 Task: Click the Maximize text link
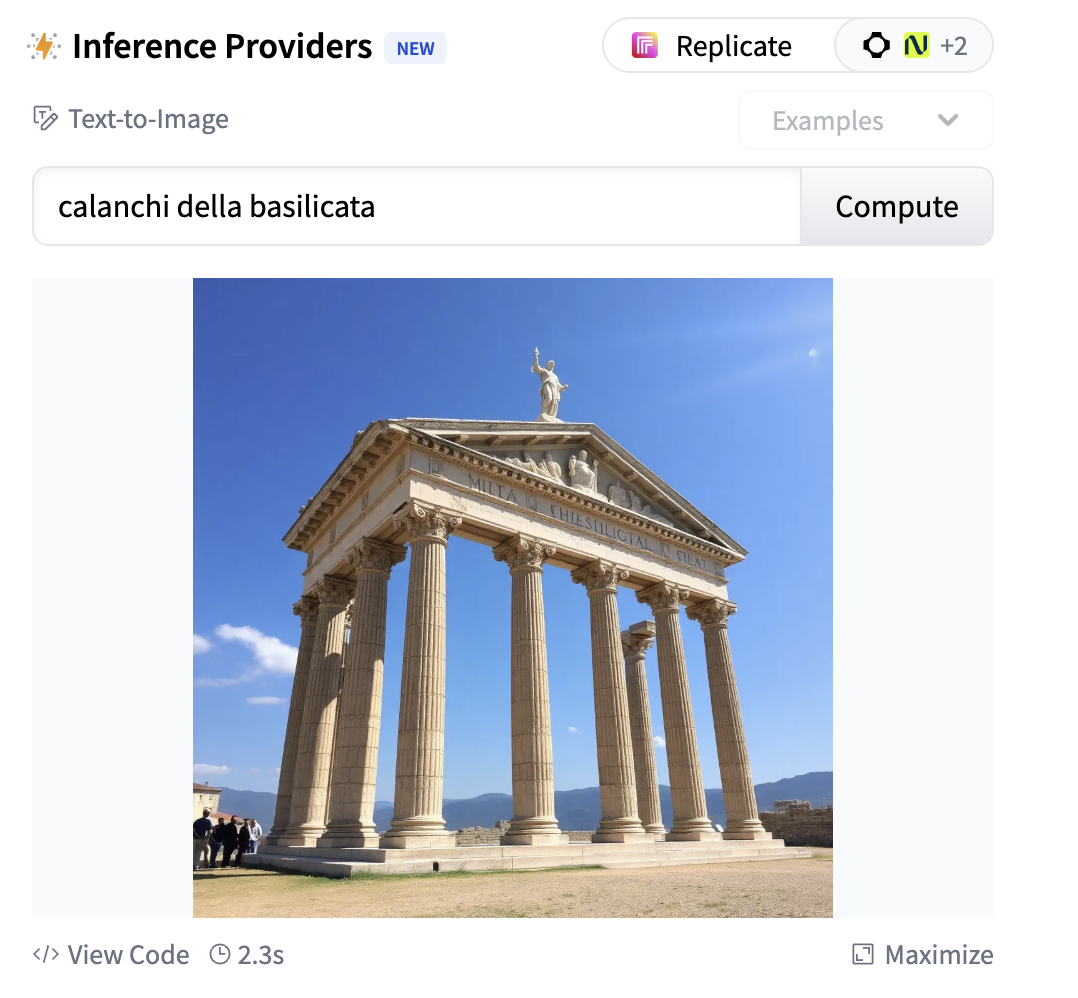coord(938,954)
